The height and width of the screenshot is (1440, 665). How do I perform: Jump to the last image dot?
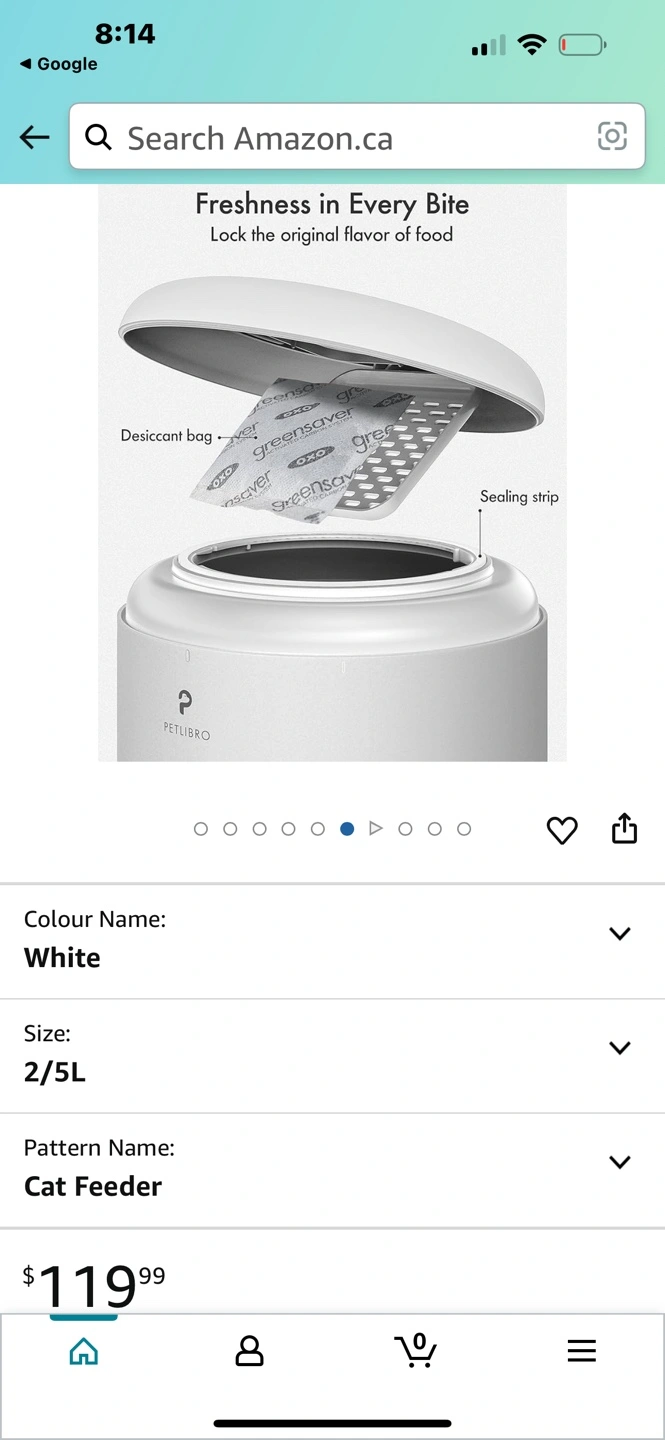point(464,829)
